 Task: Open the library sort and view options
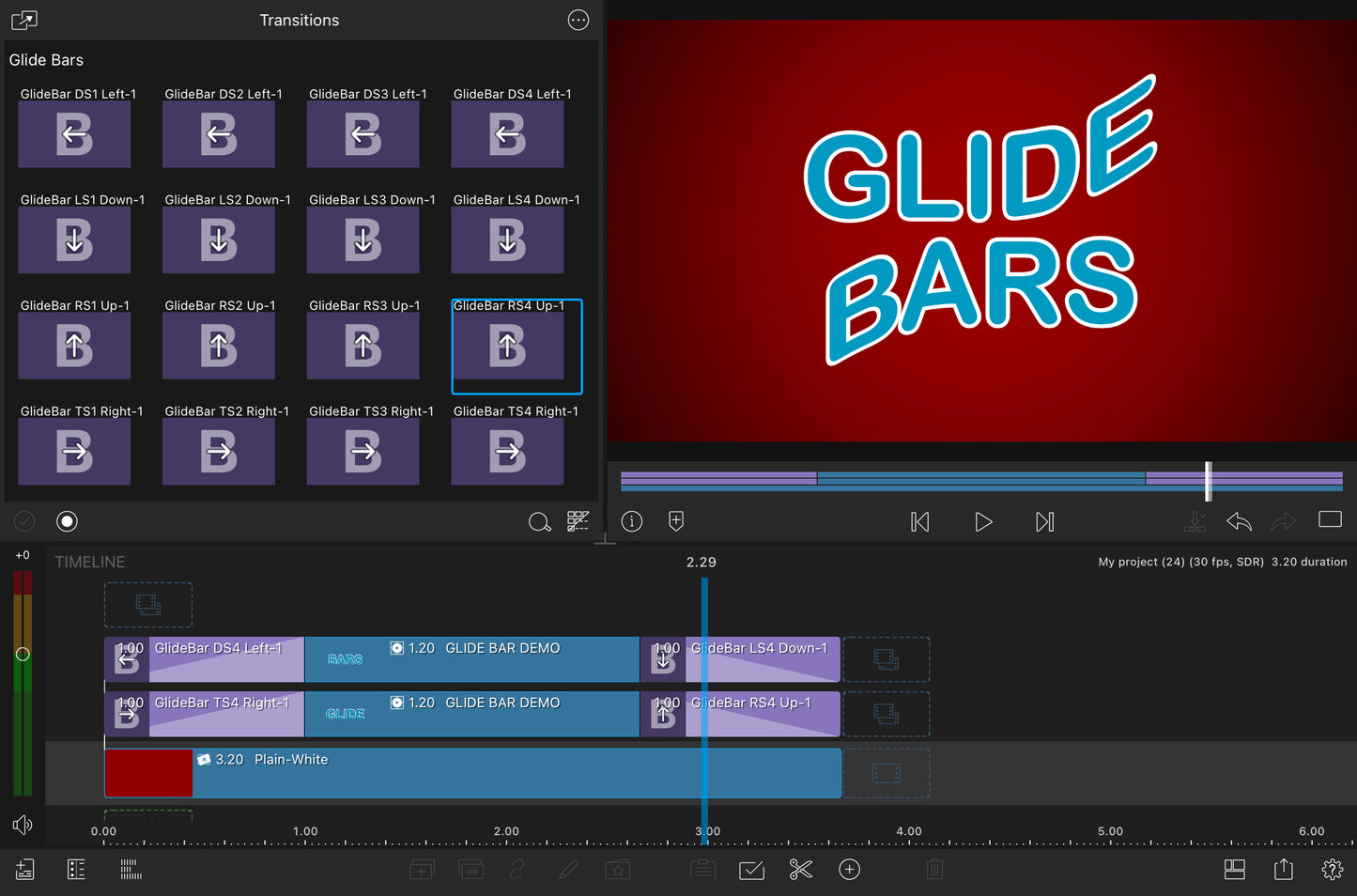[578, 521]
